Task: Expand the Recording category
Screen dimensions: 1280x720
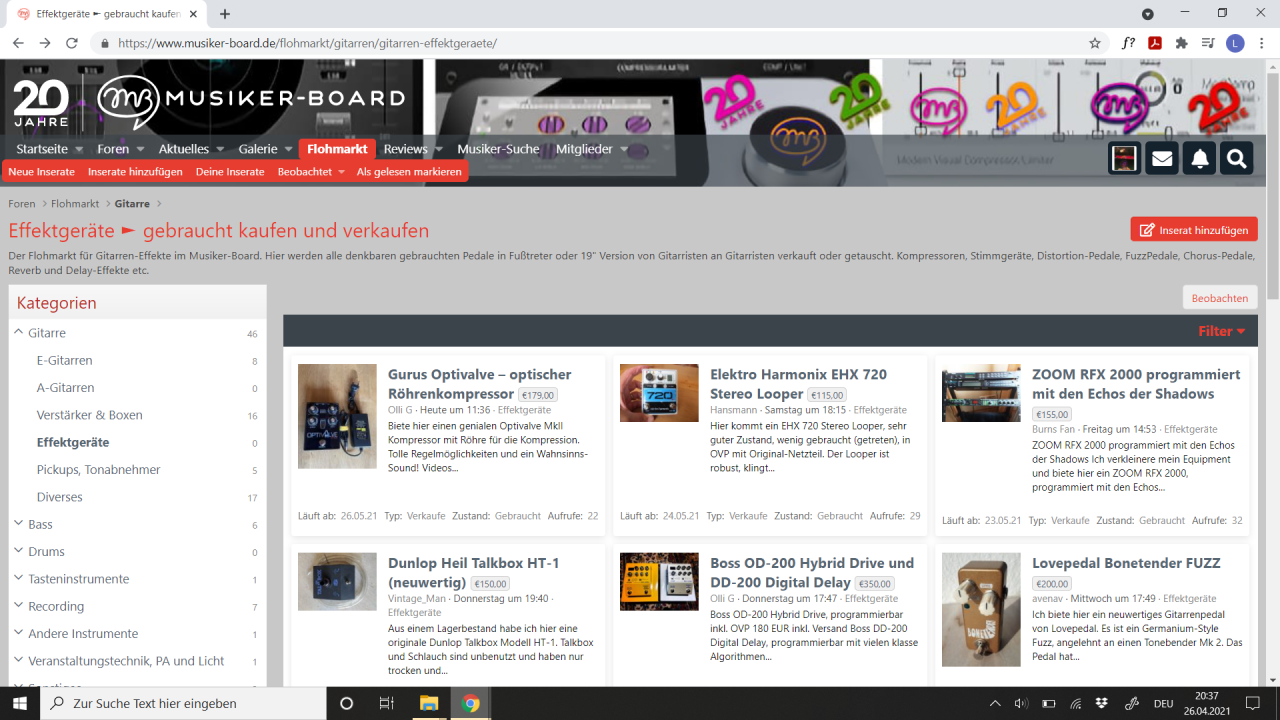Action: [x=18, y=605]
